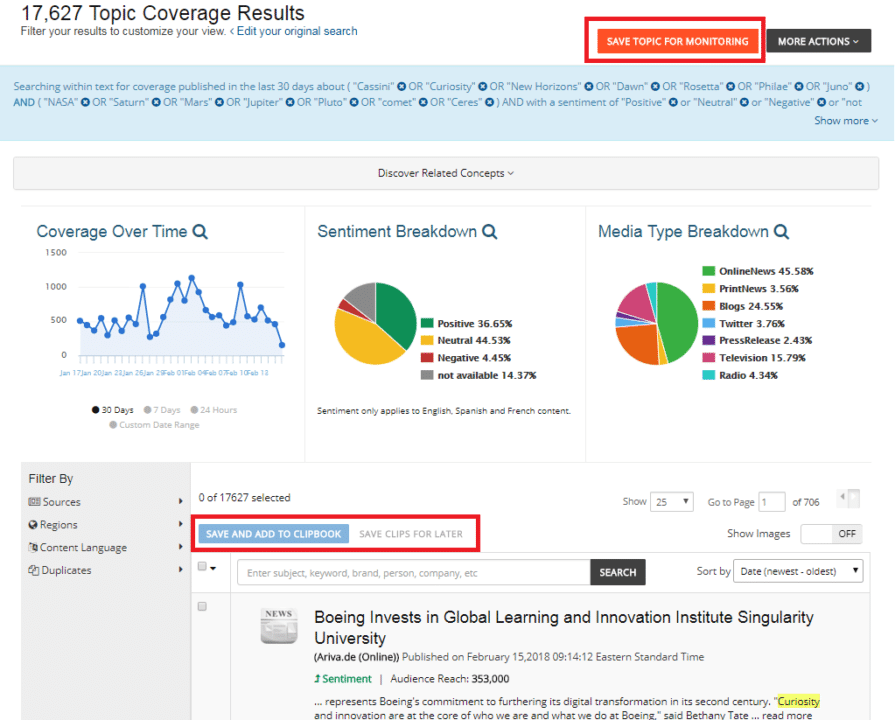Viewport: 895px width, 720px height.
Task: Expand the Content Language filter
Action: pyautogui.click(x=106, y=548)
